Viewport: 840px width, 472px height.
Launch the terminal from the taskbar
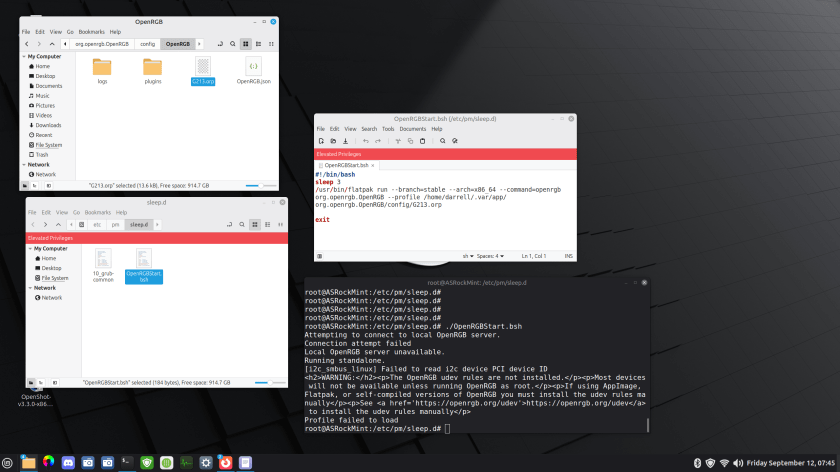pos(128,462)
